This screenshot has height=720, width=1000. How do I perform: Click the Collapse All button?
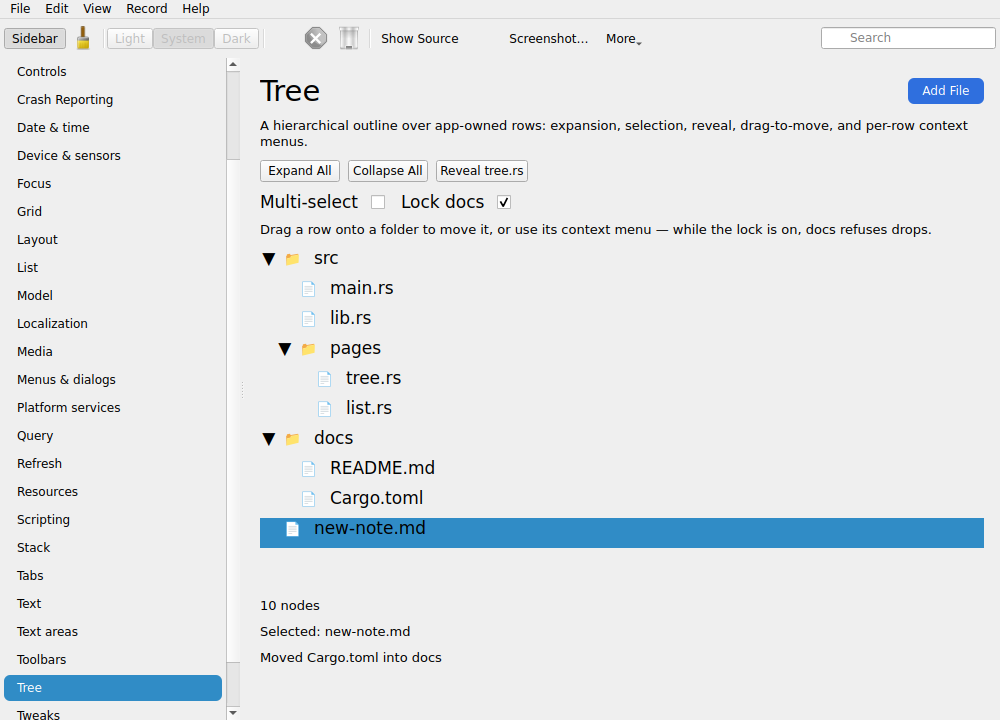coord(388,171)
